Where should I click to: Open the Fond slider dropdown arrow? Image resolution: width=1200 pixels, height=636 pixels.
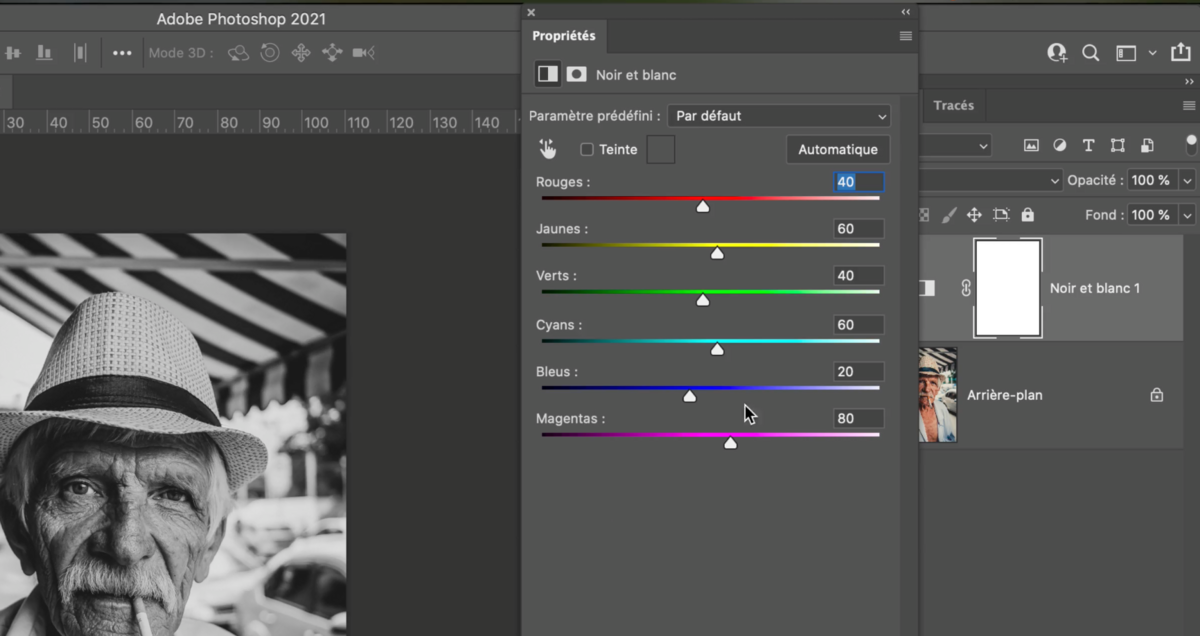click(1187, 215)
